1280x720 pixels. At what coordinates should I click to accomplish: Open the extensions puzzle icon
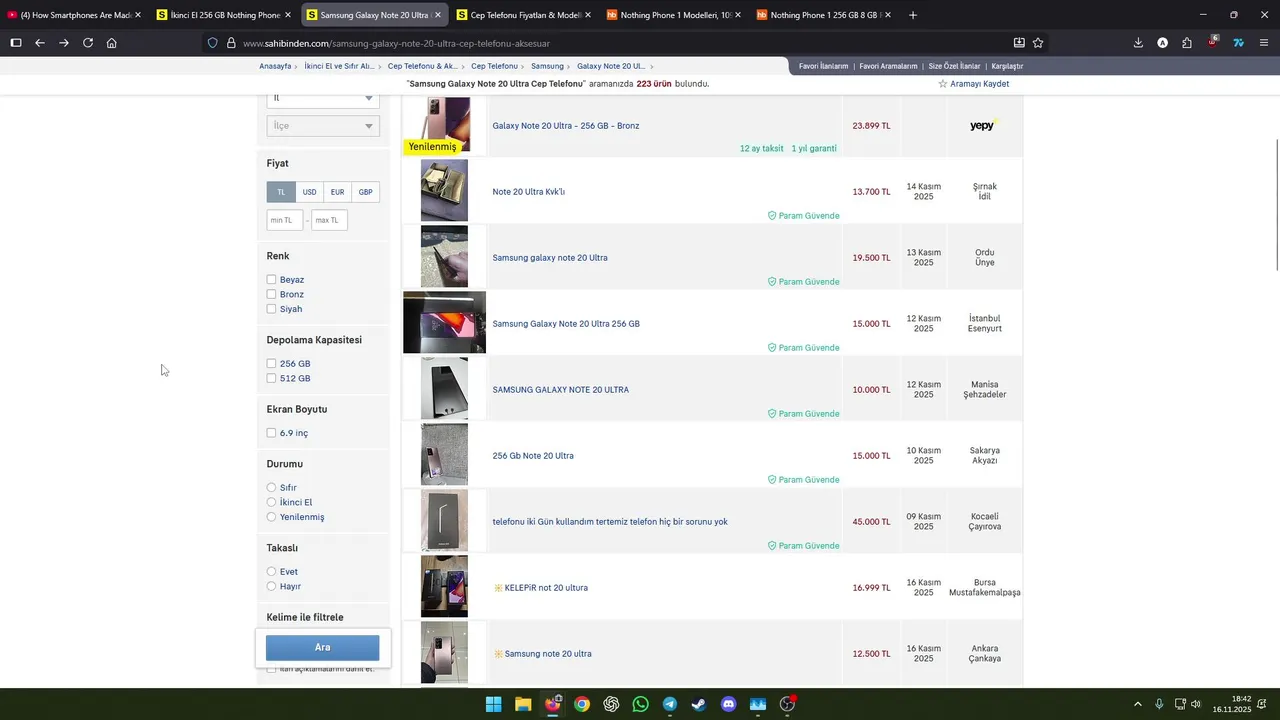1187,43
